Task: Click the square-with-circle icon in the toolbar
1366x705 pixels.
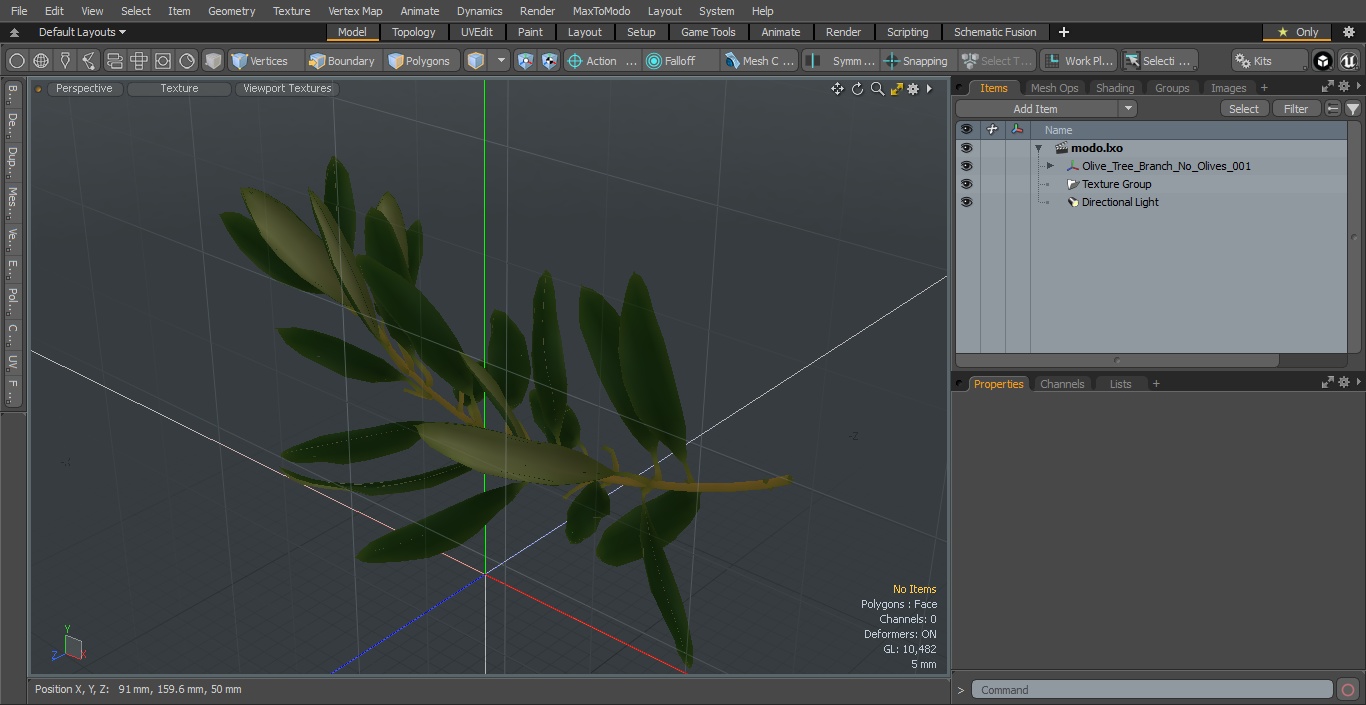Action: pyautogui.click(x=162, y=61)
